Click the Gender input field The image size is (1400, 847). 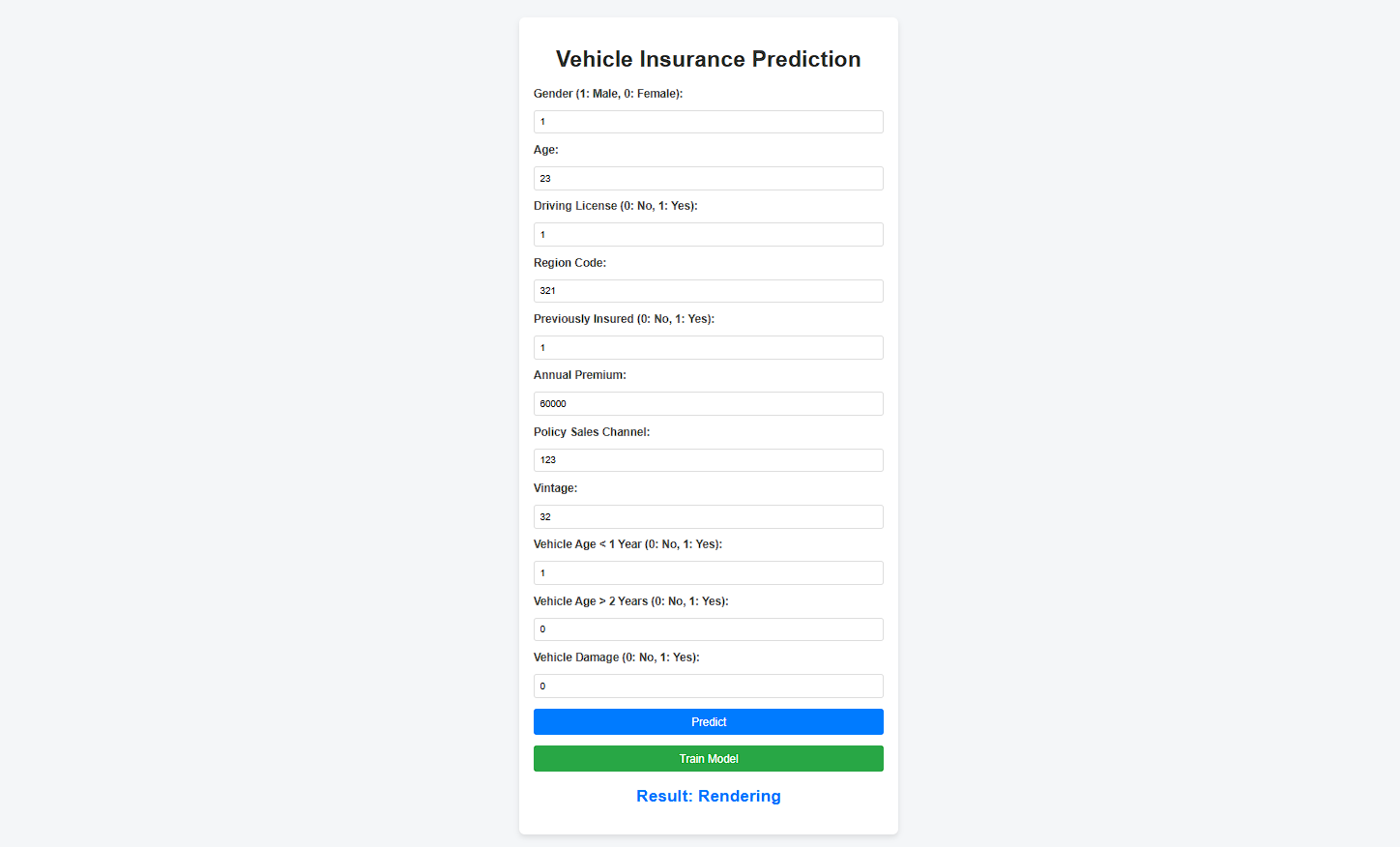[708, 121]
